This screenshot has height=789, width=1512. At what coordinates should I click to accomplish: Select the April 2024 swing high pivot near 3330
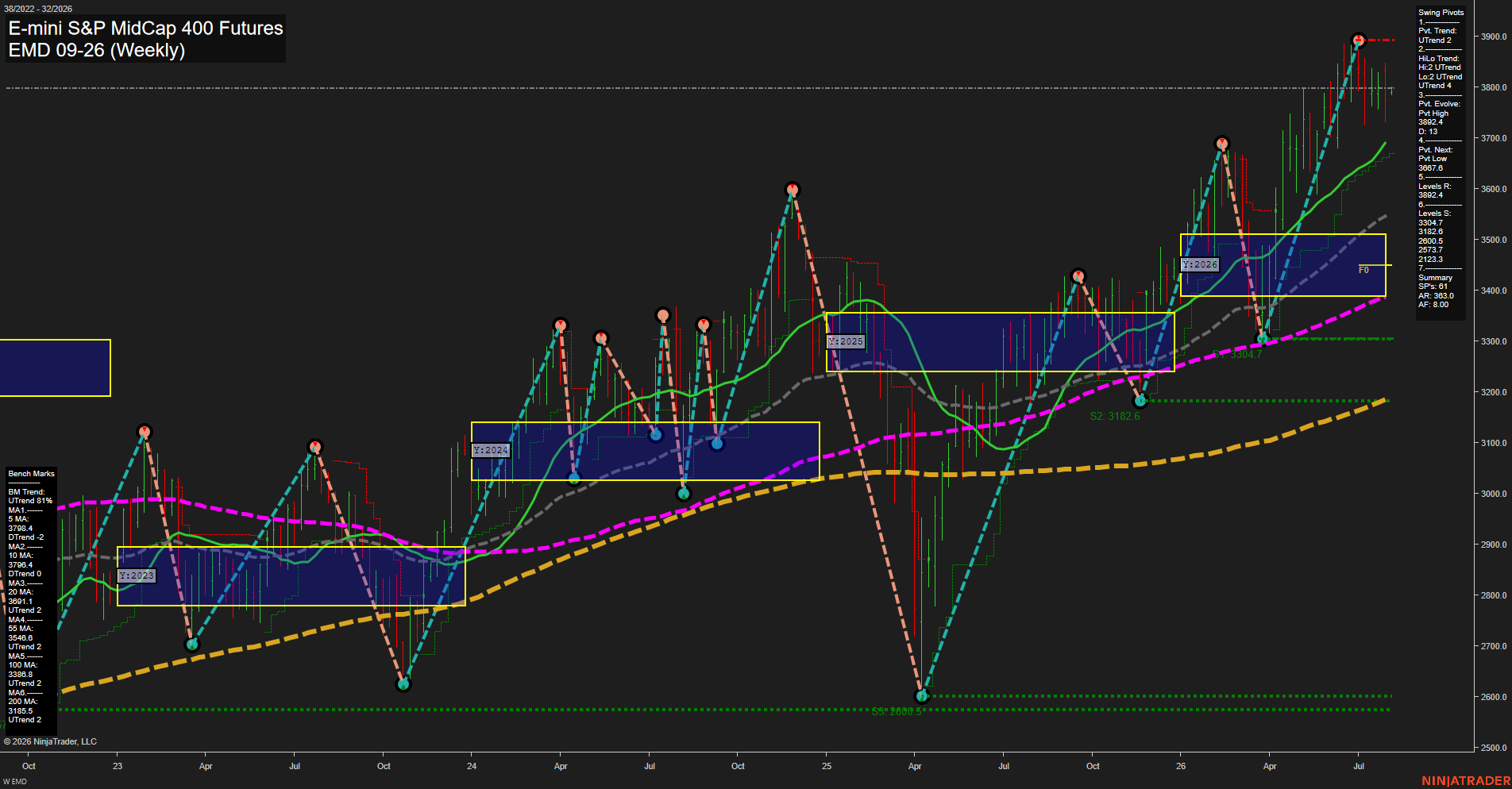[561, 325]
